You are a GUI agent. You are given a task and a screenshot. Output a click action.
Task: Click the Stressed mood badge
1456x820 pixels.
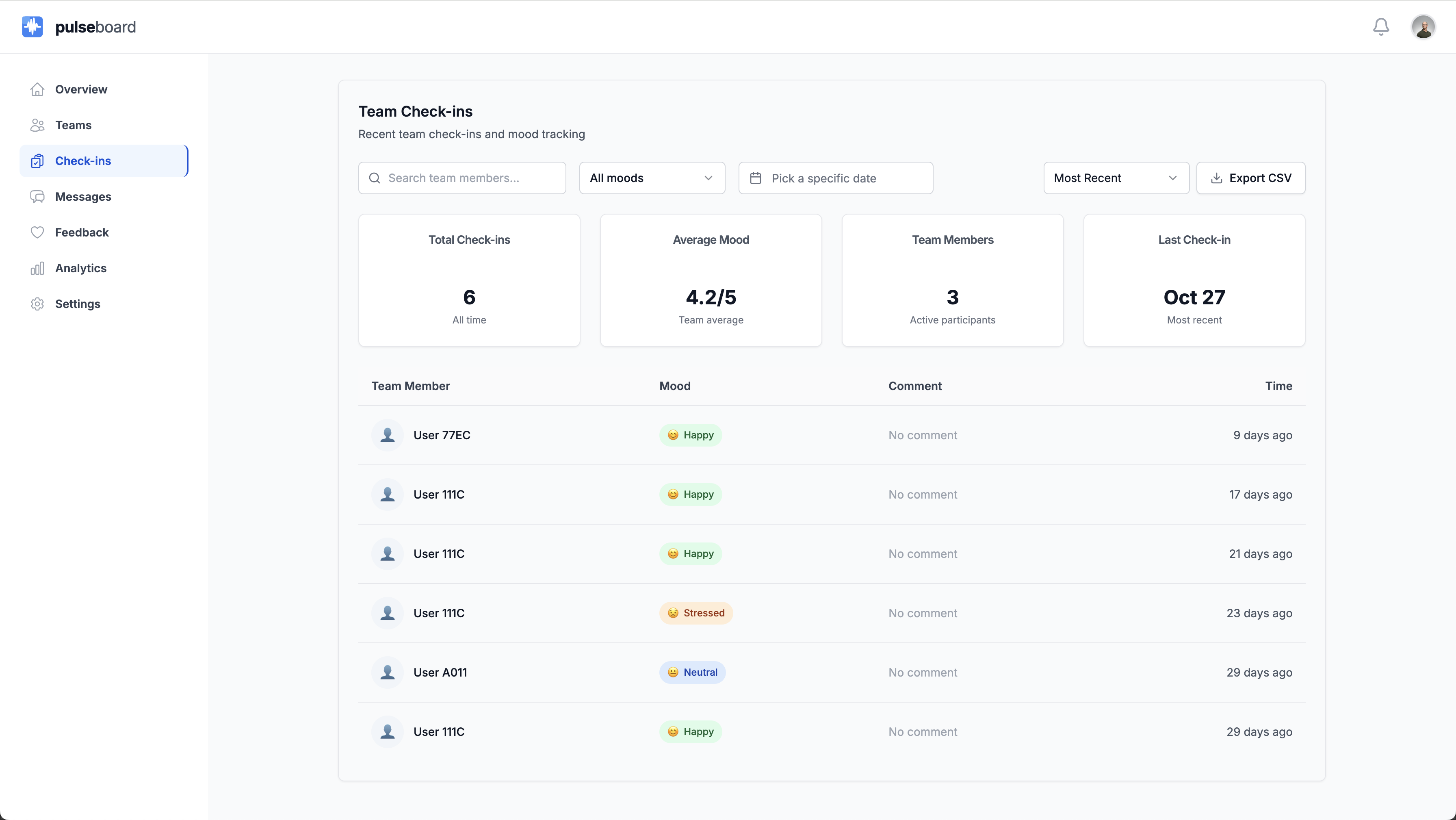(x=696, y=613)
